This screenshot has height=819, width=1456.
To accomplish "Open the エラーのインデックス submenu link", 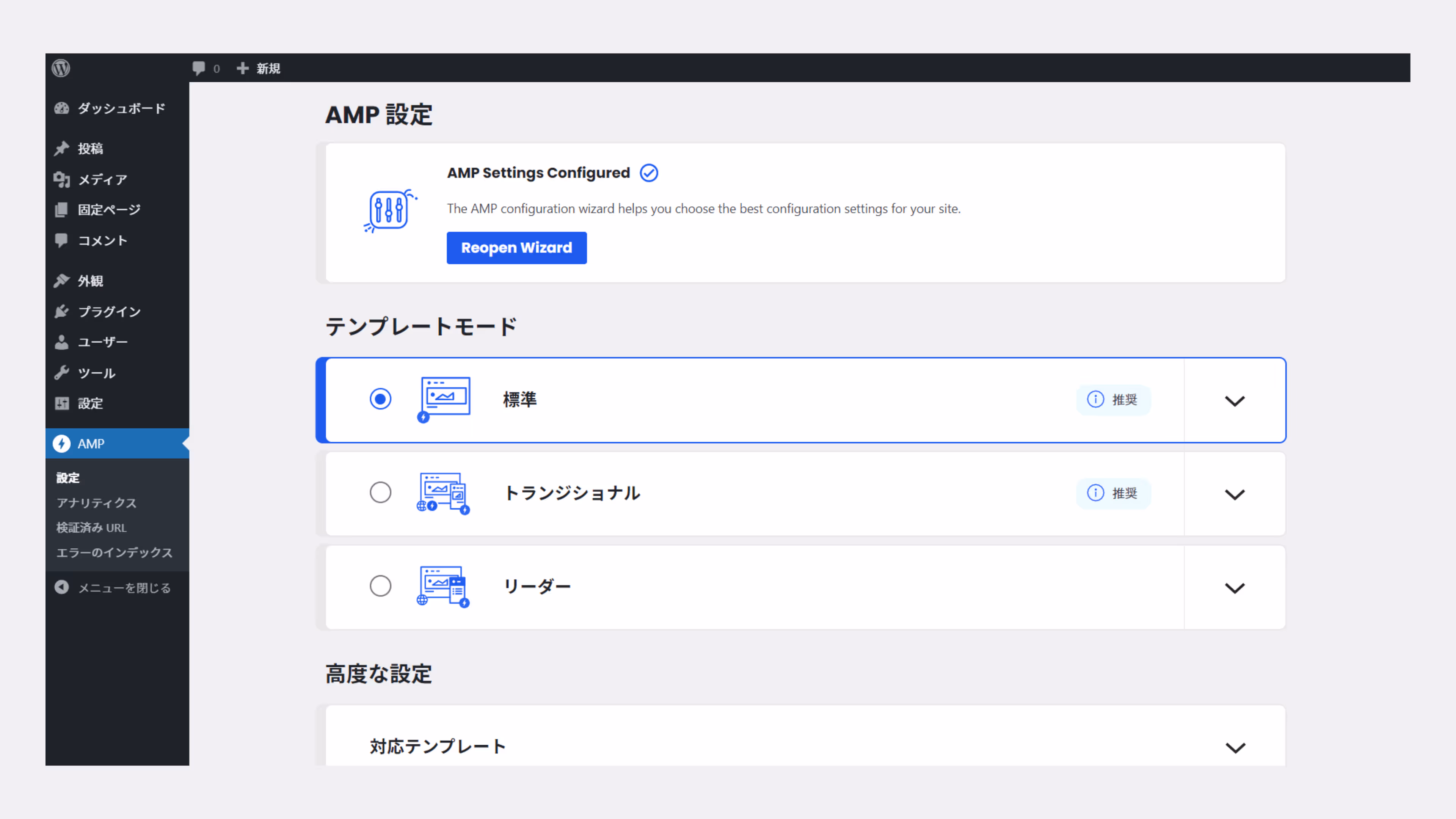I will 114,552.
